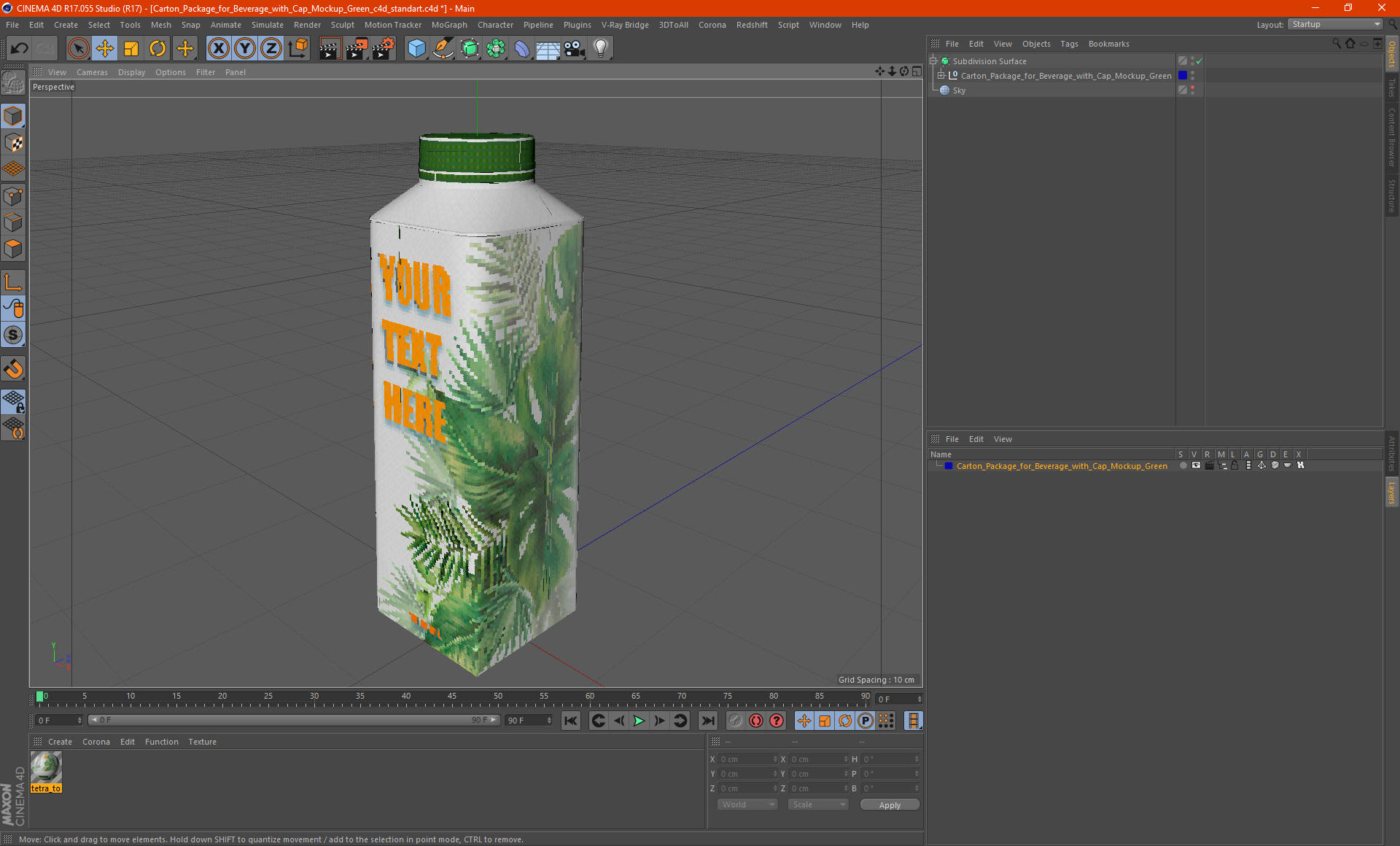Viewport: 1400px width, 846px height.
Task: Select the Move tool in toolbar
Action: coord(105,49)
